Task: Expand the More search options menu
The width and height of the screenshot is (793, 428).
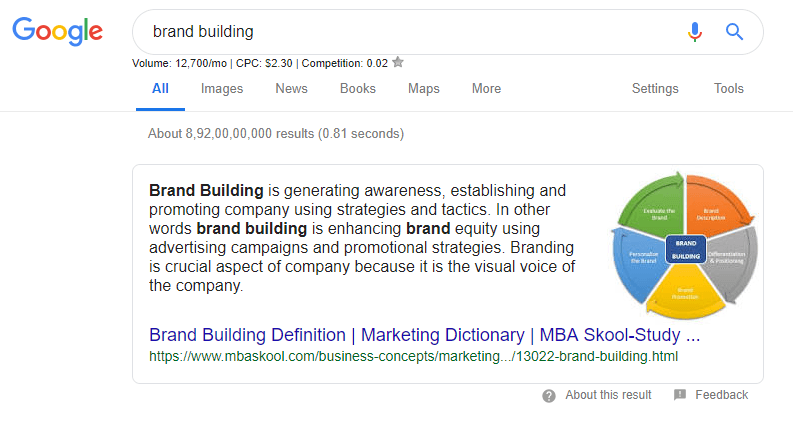Action: tap(486, 88)
